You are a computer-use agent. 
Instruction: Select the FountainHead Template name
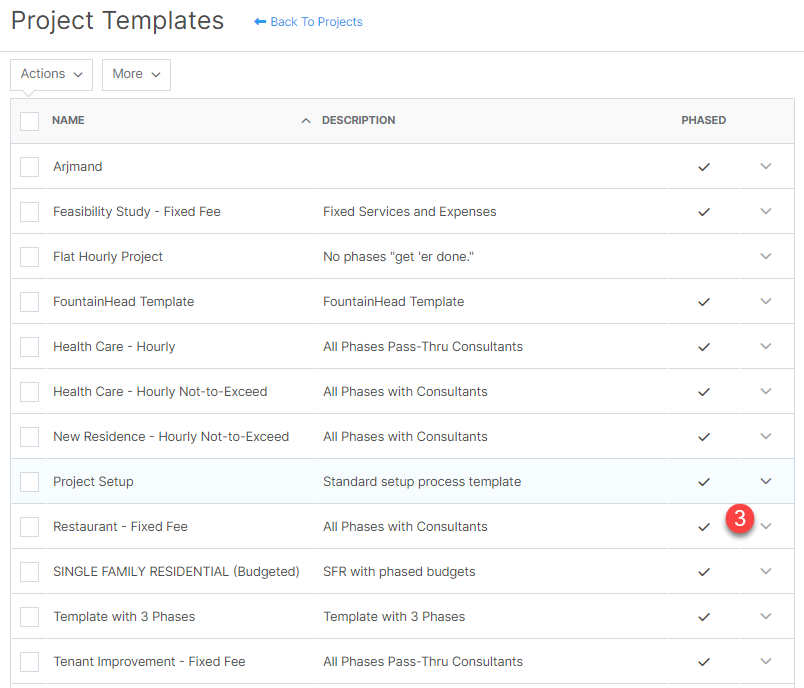pyautogui.click(x=124, y=302)
